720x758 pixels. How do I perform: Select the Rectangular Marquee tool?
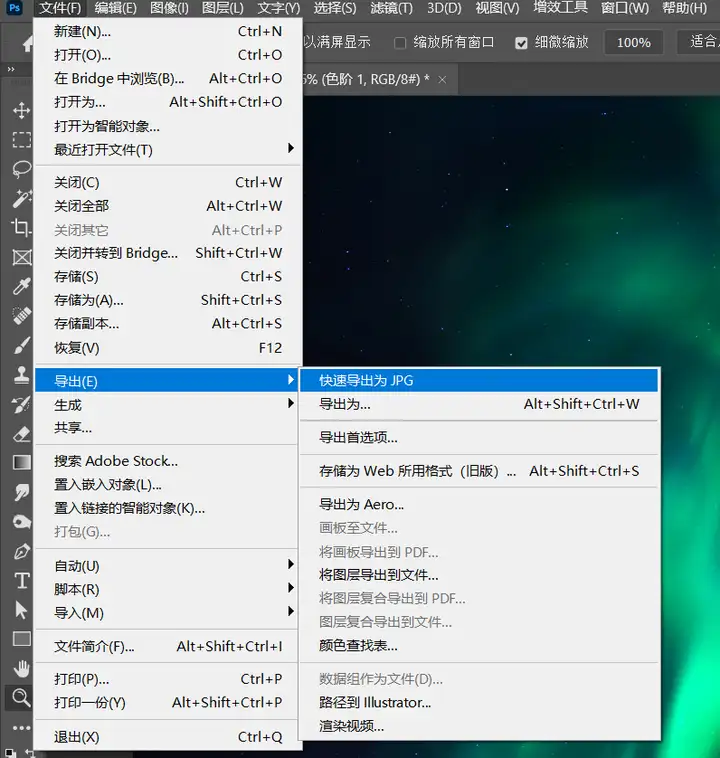[21, 140]
